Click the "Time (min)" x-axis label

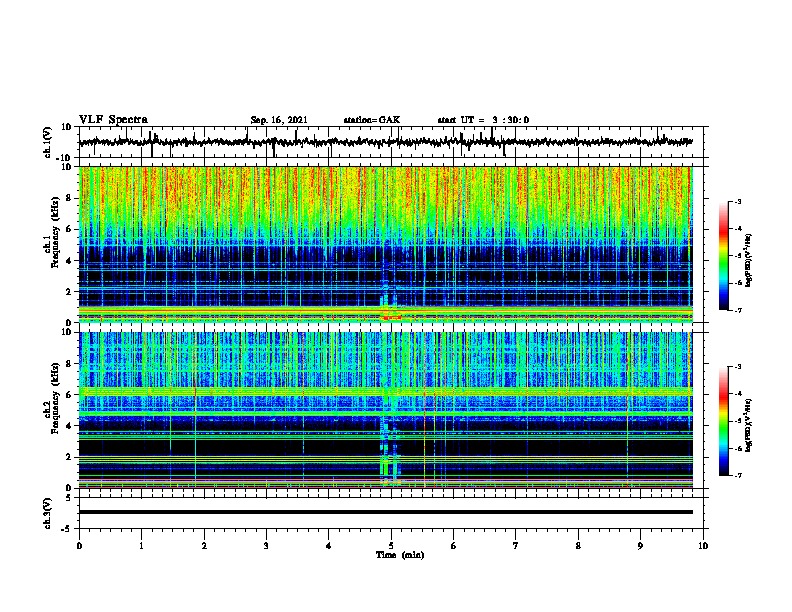[400, 555]
